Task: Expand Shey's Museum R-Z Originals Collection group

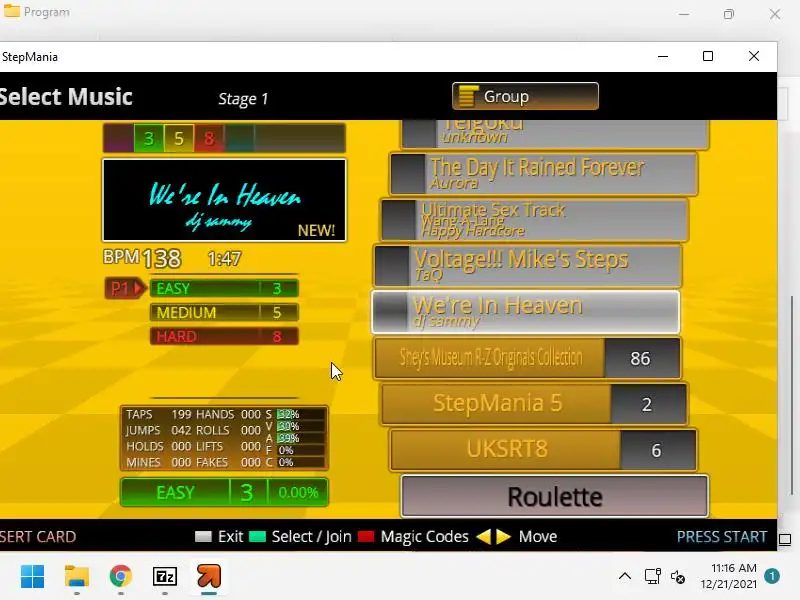Action: [x=528, y=358]
